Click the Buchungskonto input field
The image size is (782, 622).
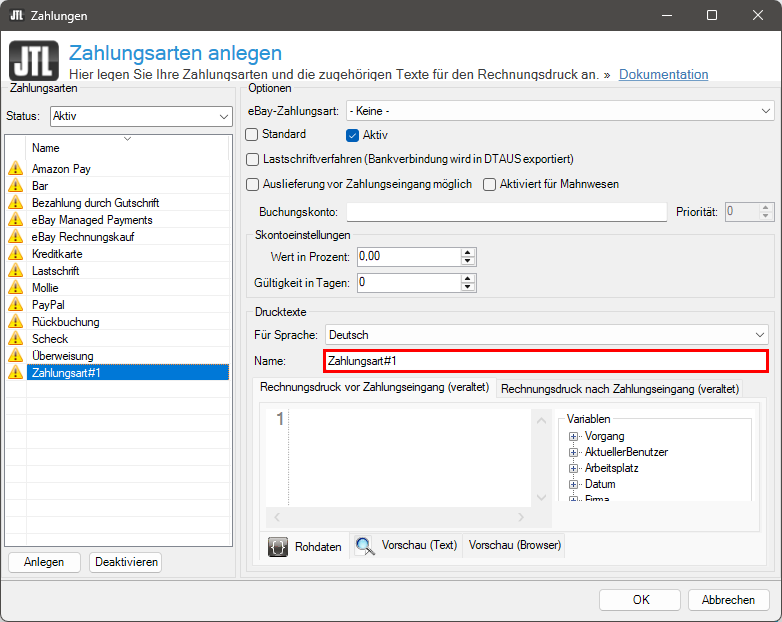[x=506, y=212]
